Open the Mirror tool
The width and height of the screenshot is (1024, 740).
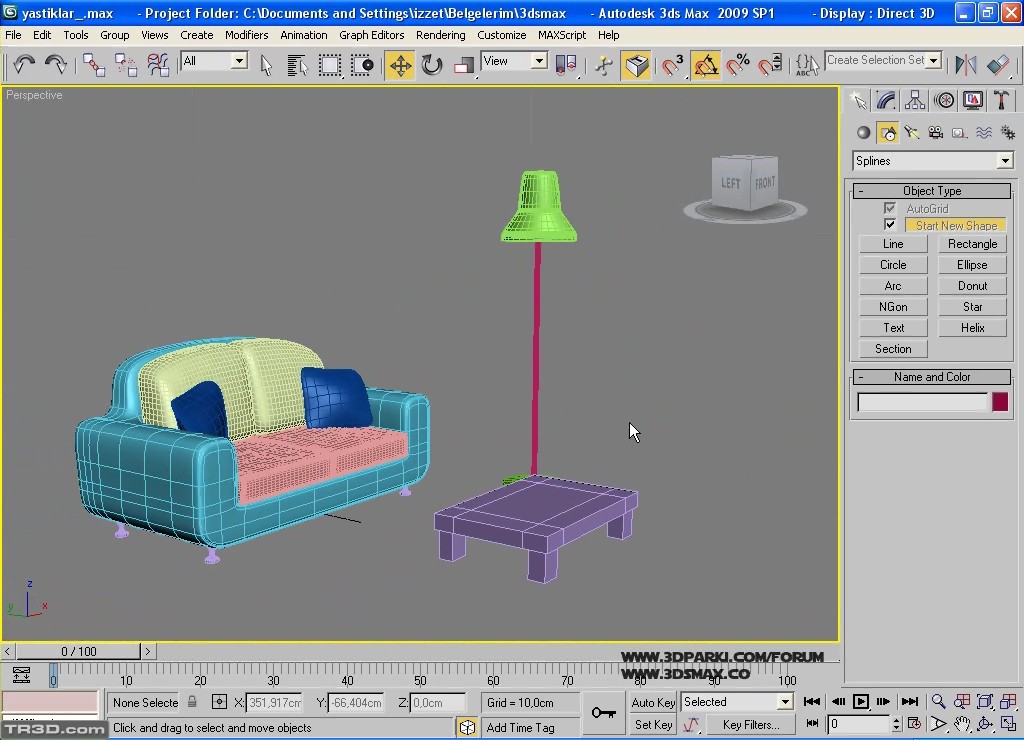click(x=965, y=66)
